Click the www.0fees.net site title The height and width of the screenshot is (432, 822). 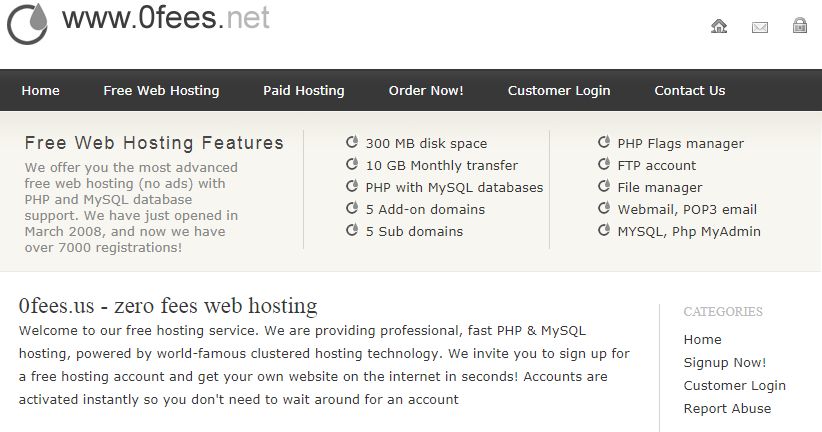tap(166, 18)
